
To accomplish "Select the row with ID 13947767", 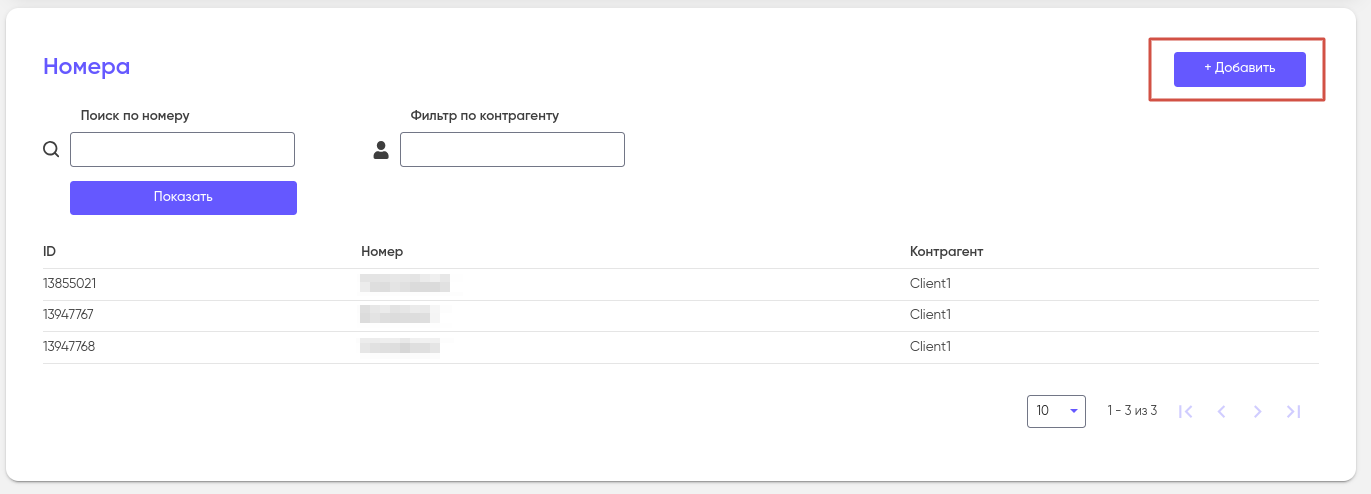I will [x=69, y=314].
